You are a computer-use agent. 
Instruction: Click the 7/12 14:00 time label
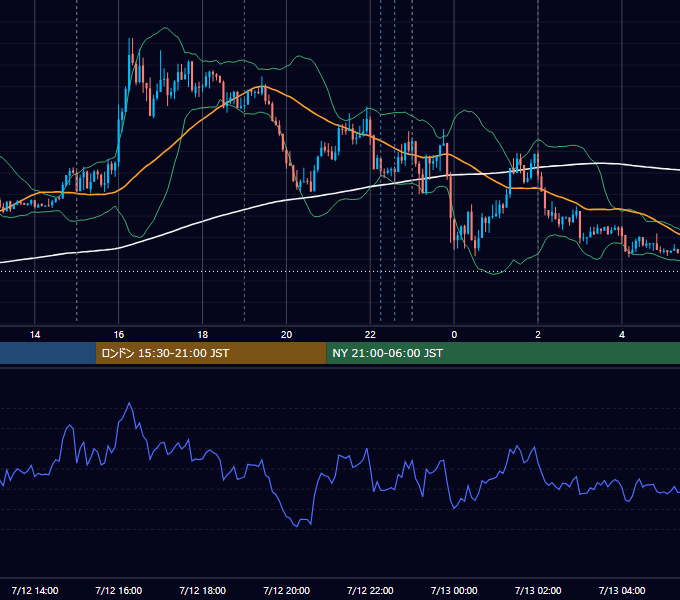(35, 590)
